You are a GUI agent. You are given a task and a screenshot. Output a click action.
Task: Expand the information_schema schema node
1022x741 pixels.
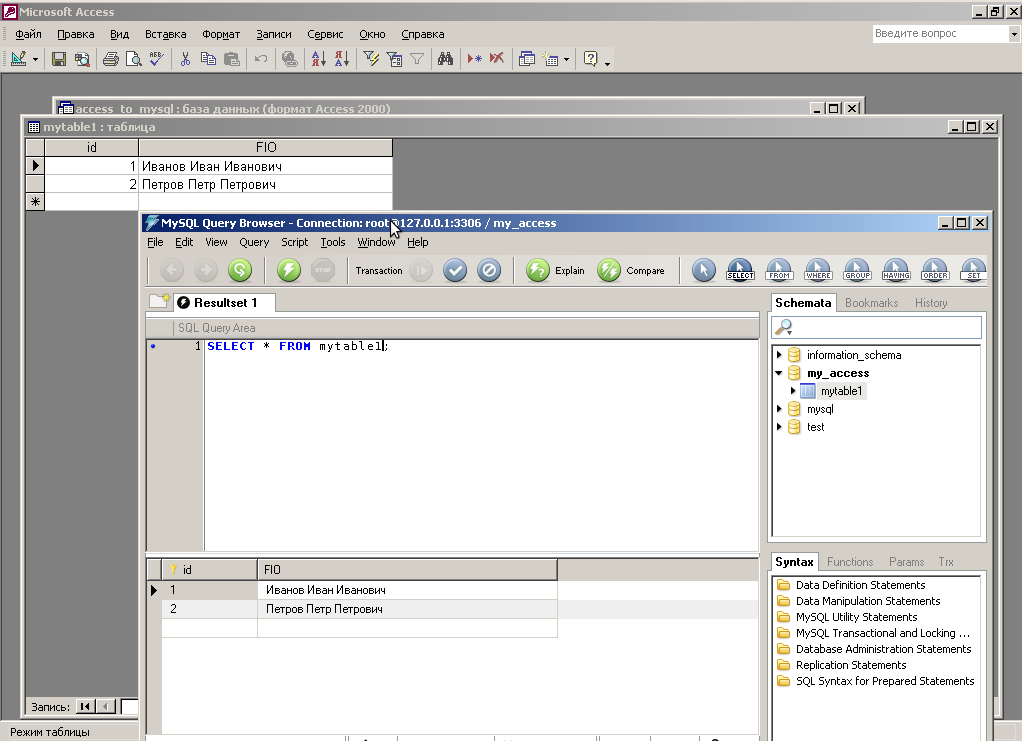[779, 355]
